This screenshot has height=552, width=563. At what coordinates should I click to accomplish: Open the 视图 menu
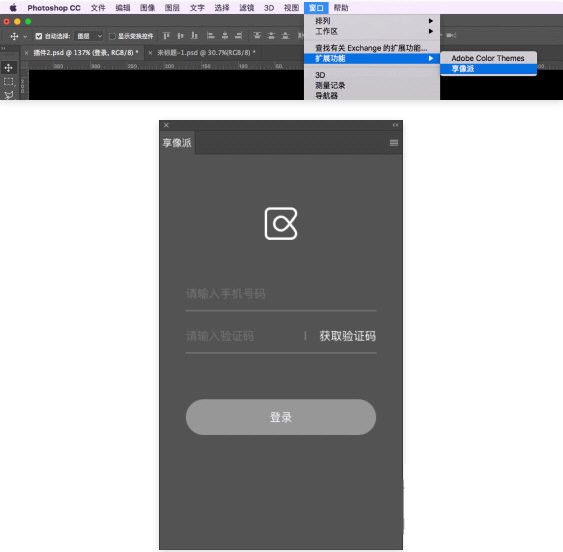pyautogui.click(x=291, y=8)
